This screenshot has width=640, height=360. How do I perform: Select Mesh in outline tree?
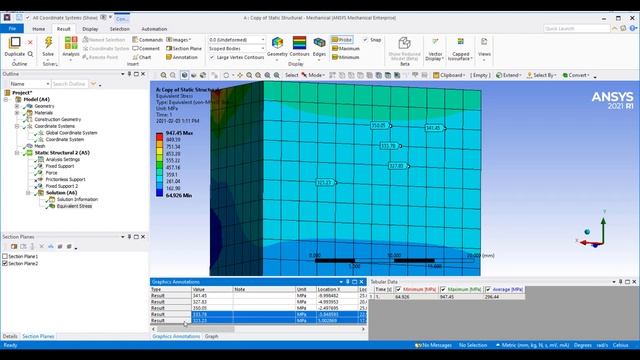40,146
